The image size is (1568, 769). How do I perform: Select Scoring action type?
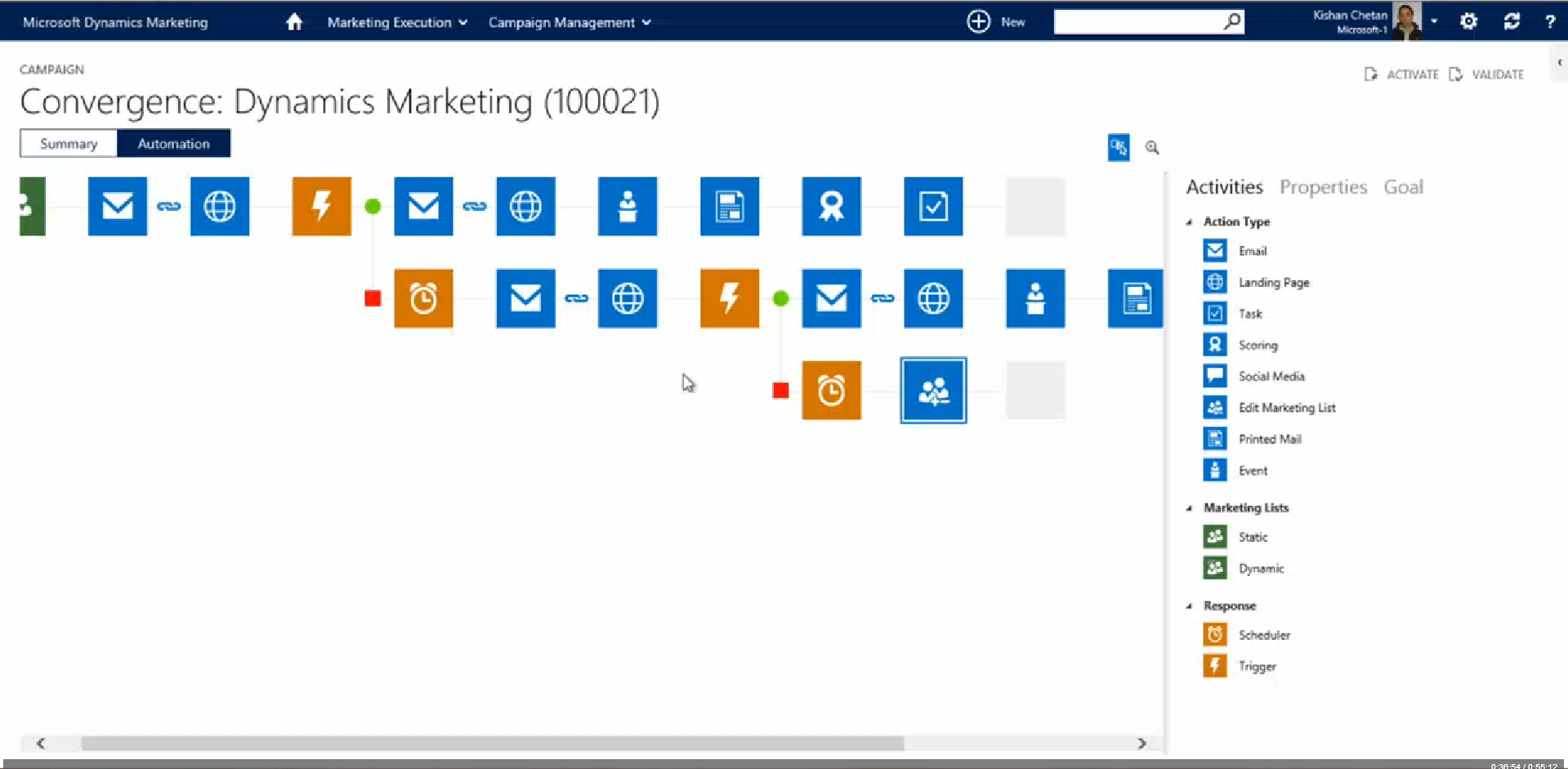point(1240,345)
